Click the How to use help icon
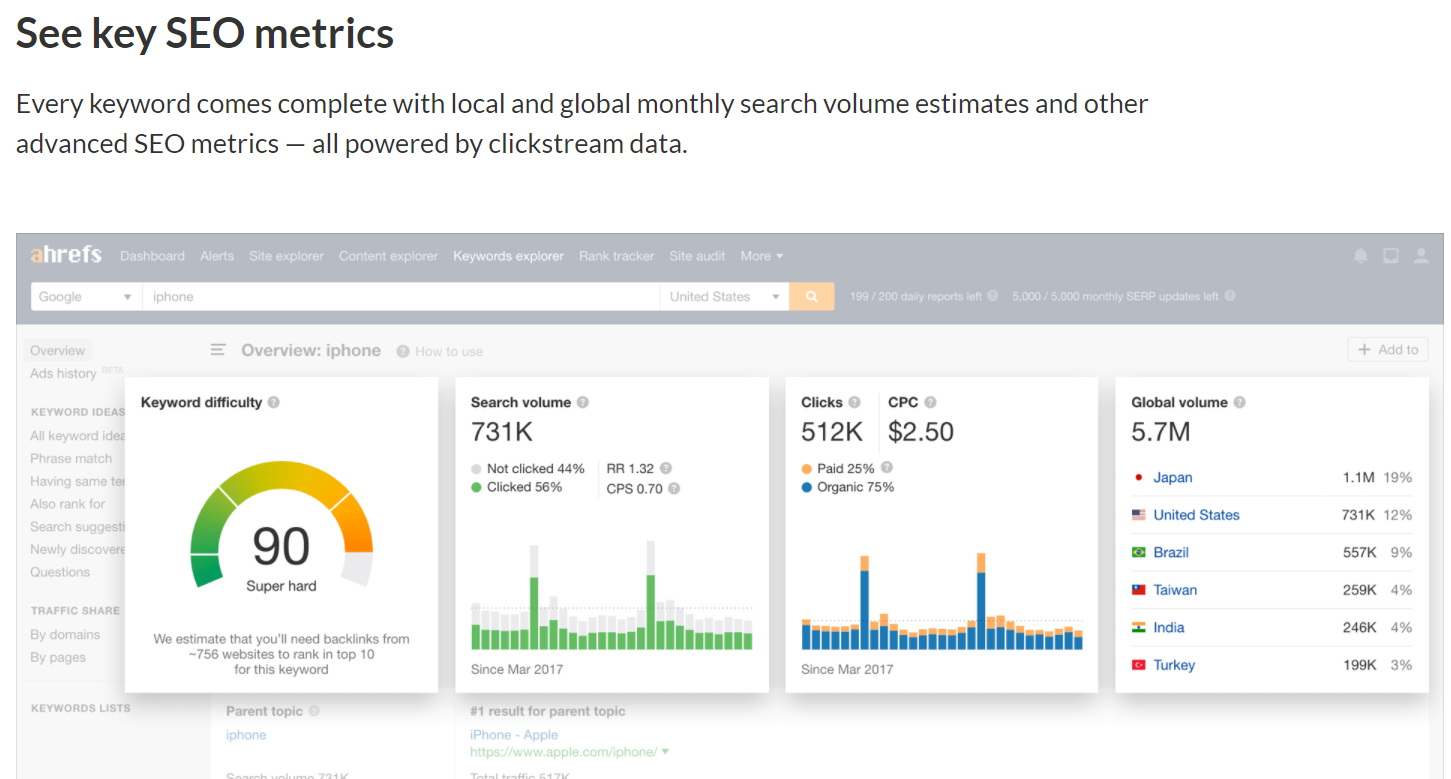1451x779 pixels. coord(403,351)
